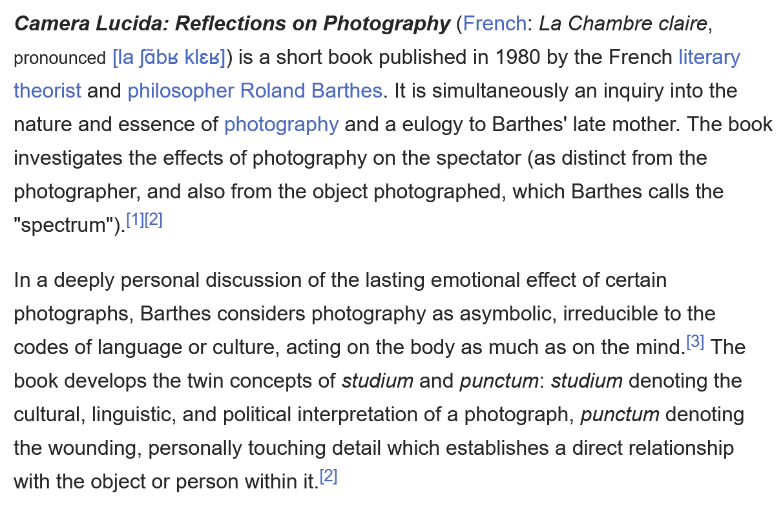Screen dimensions: 783x507
Task: Click the small word pronounced
Action: [x=59, y=58]
